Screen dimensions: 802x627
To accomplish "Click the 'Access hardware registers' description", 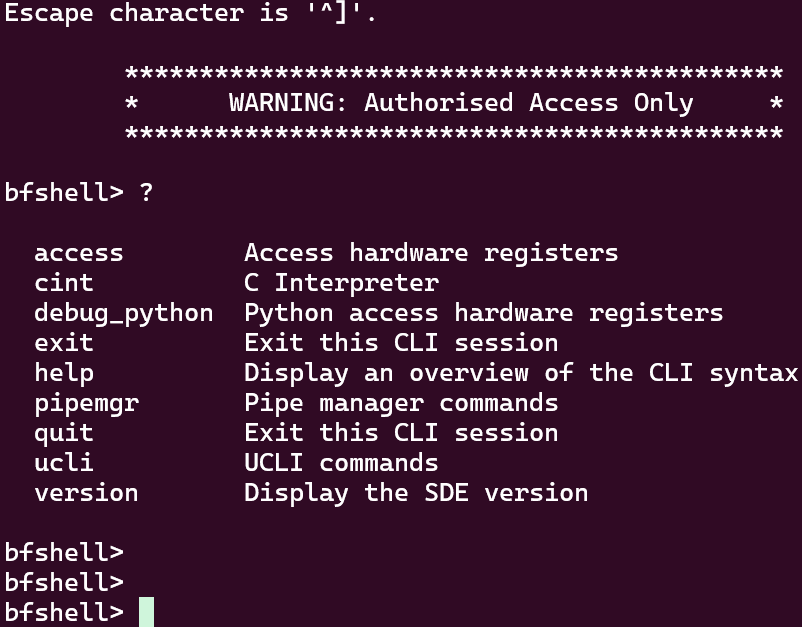I will [431, 253].
